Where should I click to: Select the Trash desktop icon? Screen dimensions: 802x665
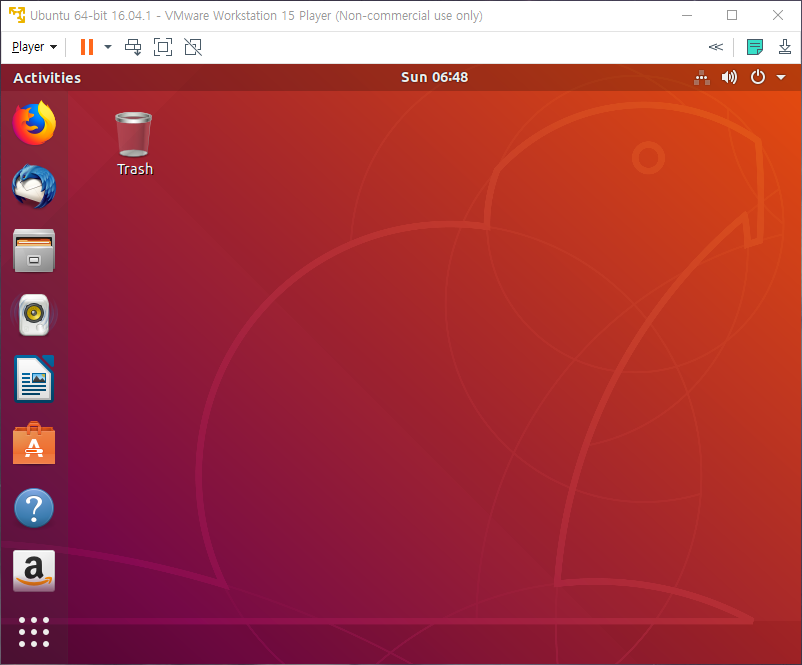(x=133, y=135)
